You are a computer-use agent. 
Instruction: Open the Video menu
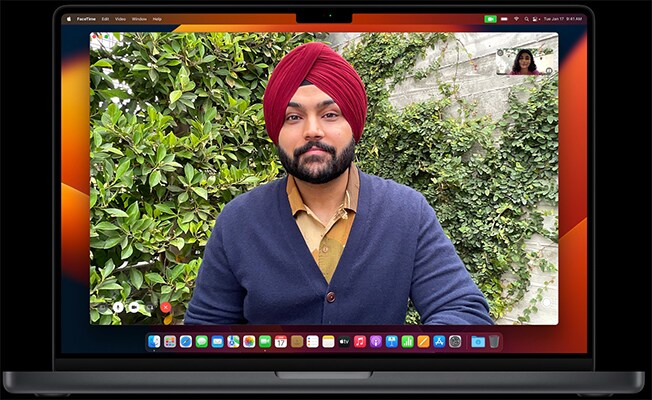tap(120, 18)
